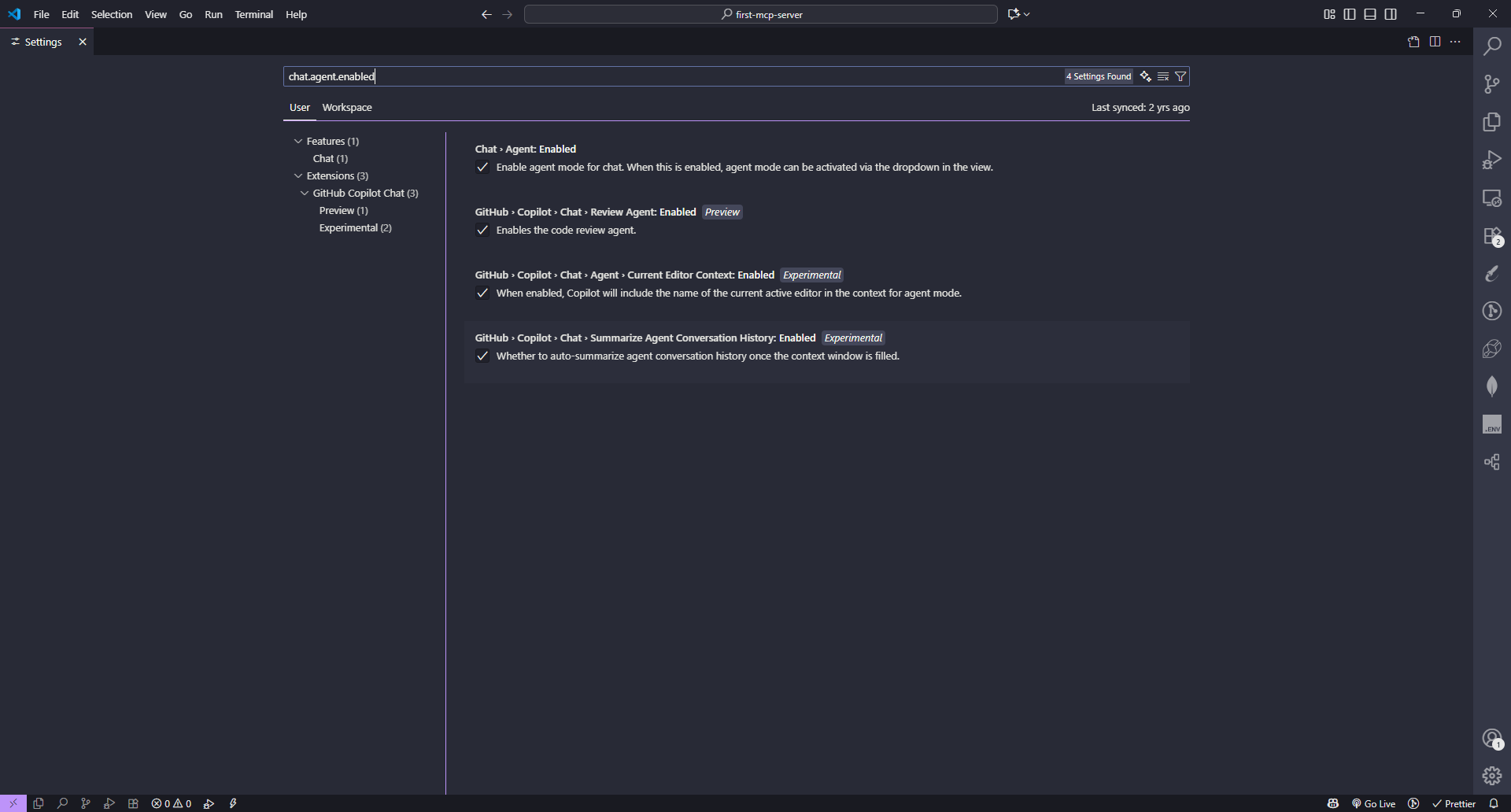Click the lightning bolt status bar icon
This screenshot has height=812, width=1511.
click(233, 803)
